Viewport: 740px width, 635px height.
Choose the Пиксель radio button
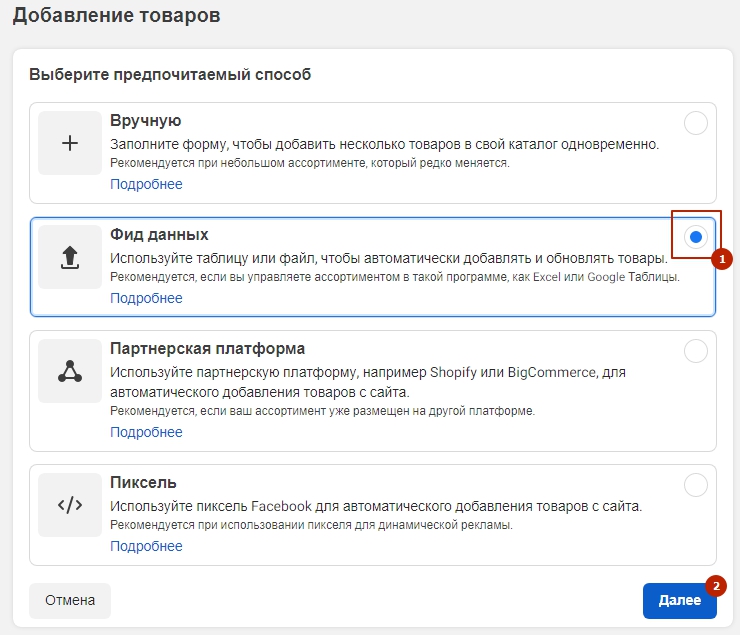[695, 485]
